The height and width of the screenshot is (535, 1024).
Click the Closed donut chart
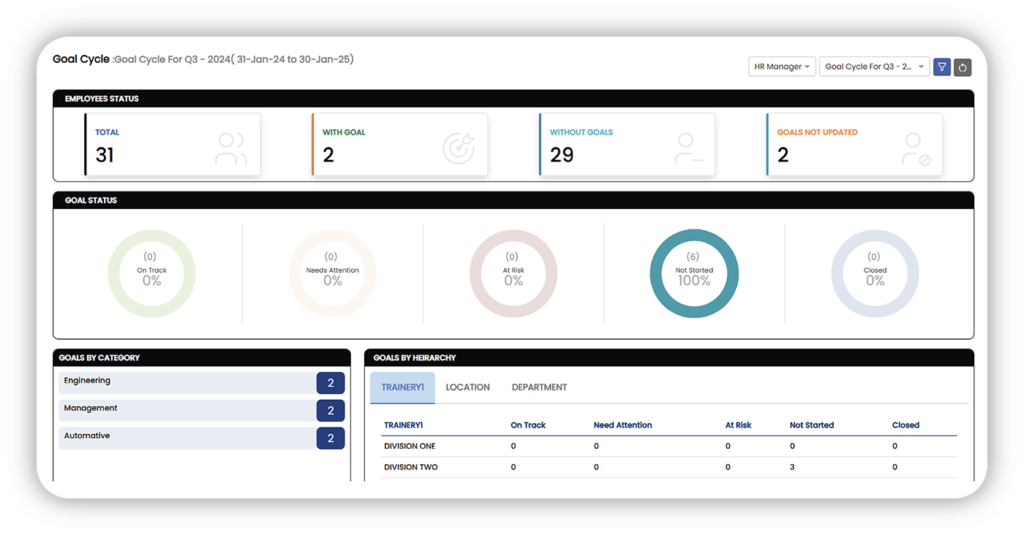click(x=875, y=273)
